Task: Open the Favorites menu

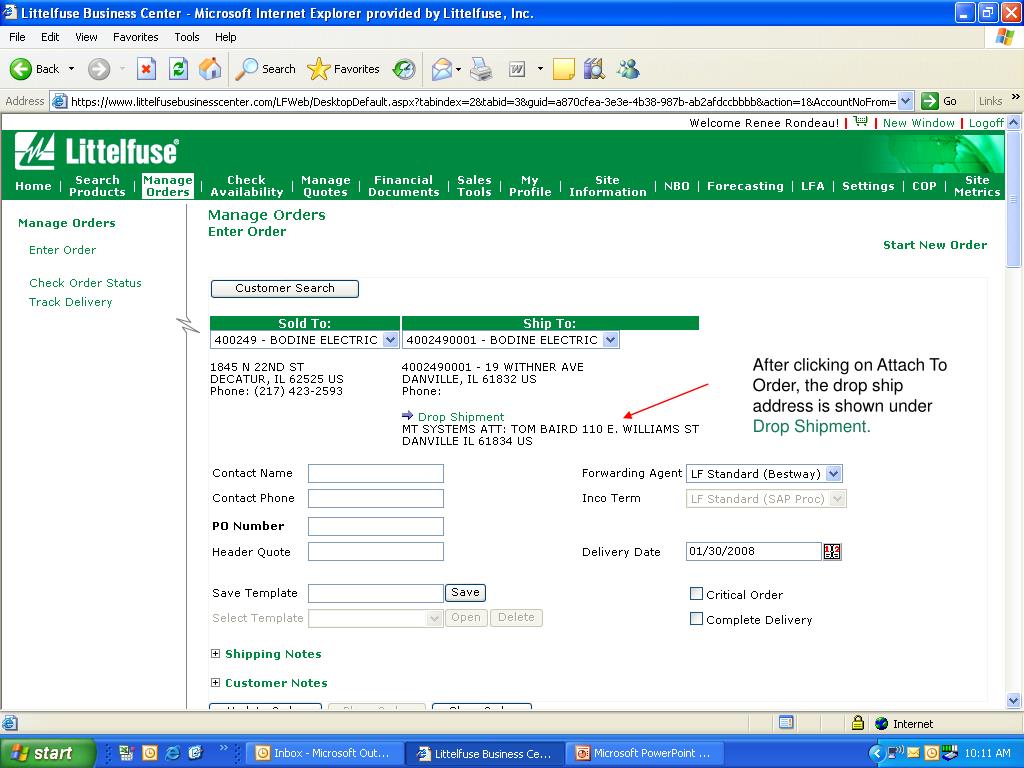Action: [136, 37]
